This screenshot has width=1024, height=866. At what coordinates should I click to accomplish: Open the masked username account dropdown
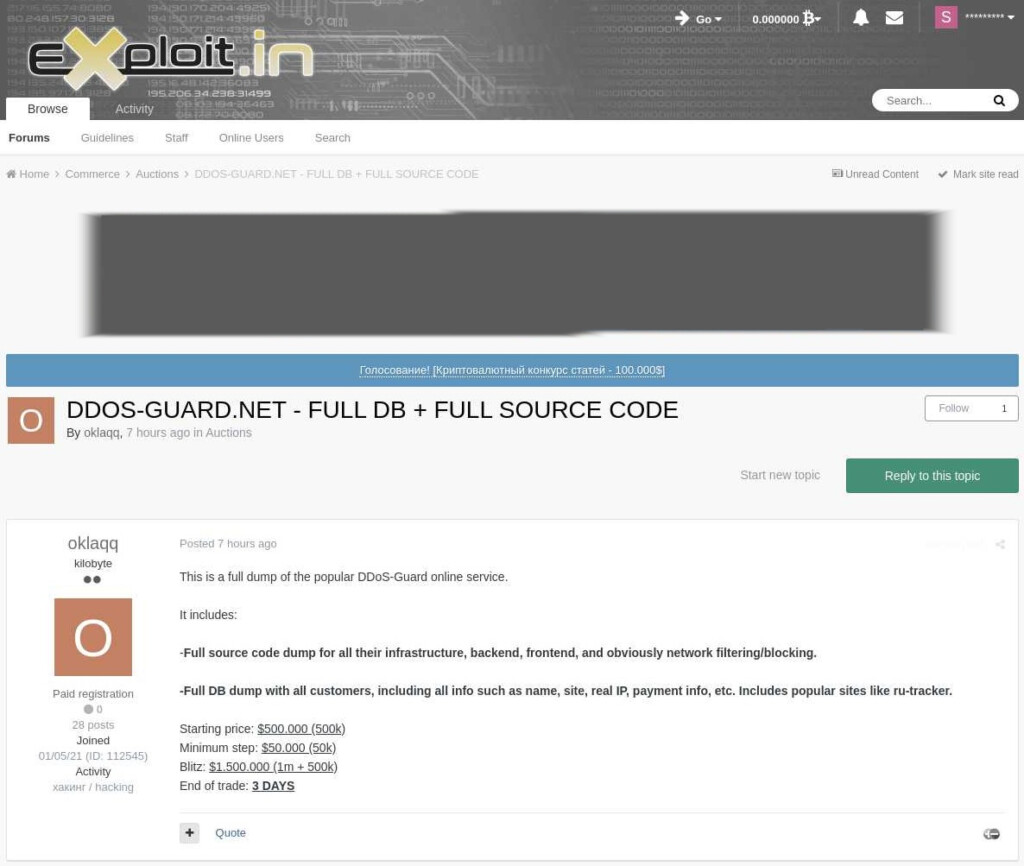click(x=989, y=17)
